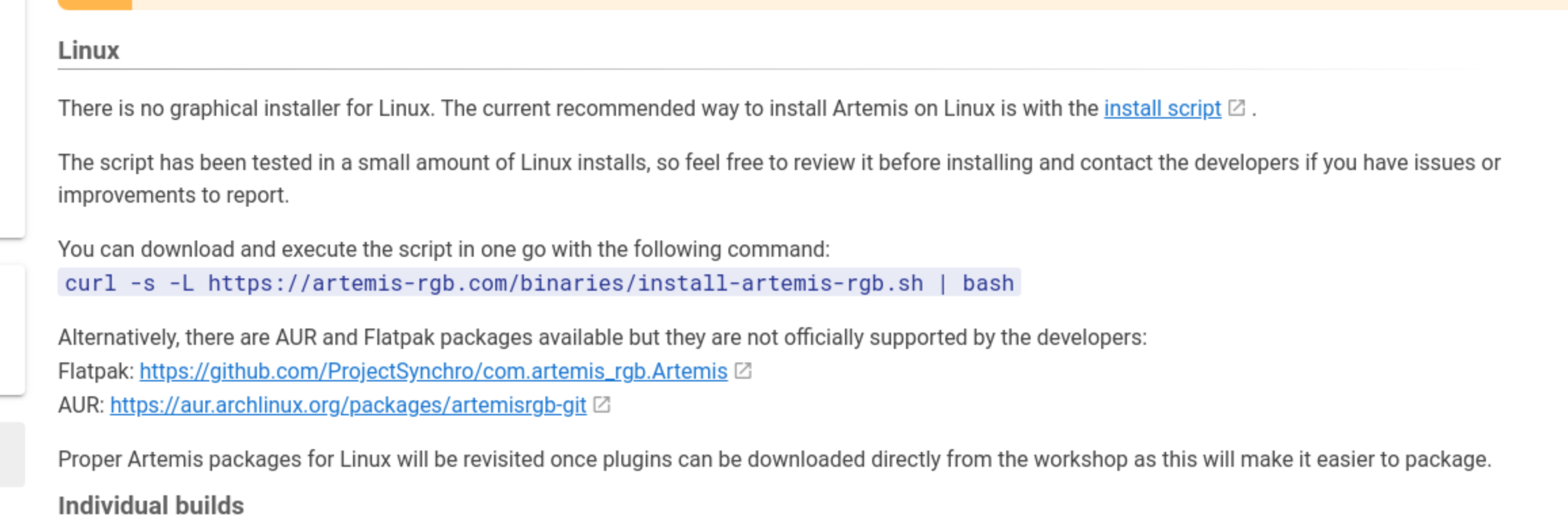Image resolution: width=1568 pixels, height=521 pixels.
Task: Click the orange bar above Linux heading
Action: [x=95, y=4]
